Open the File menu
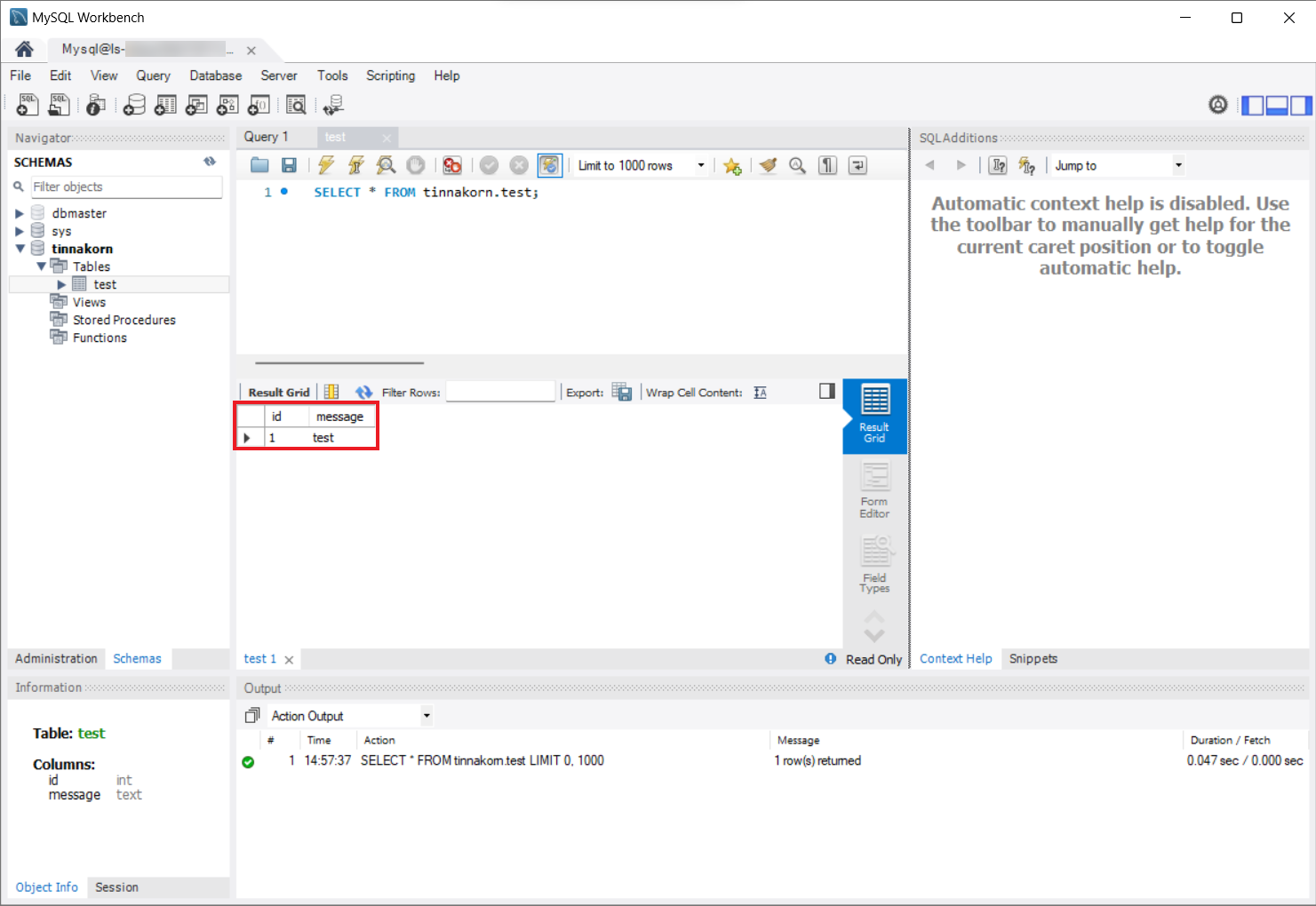 pyautogui.click(x=20, y=75)
